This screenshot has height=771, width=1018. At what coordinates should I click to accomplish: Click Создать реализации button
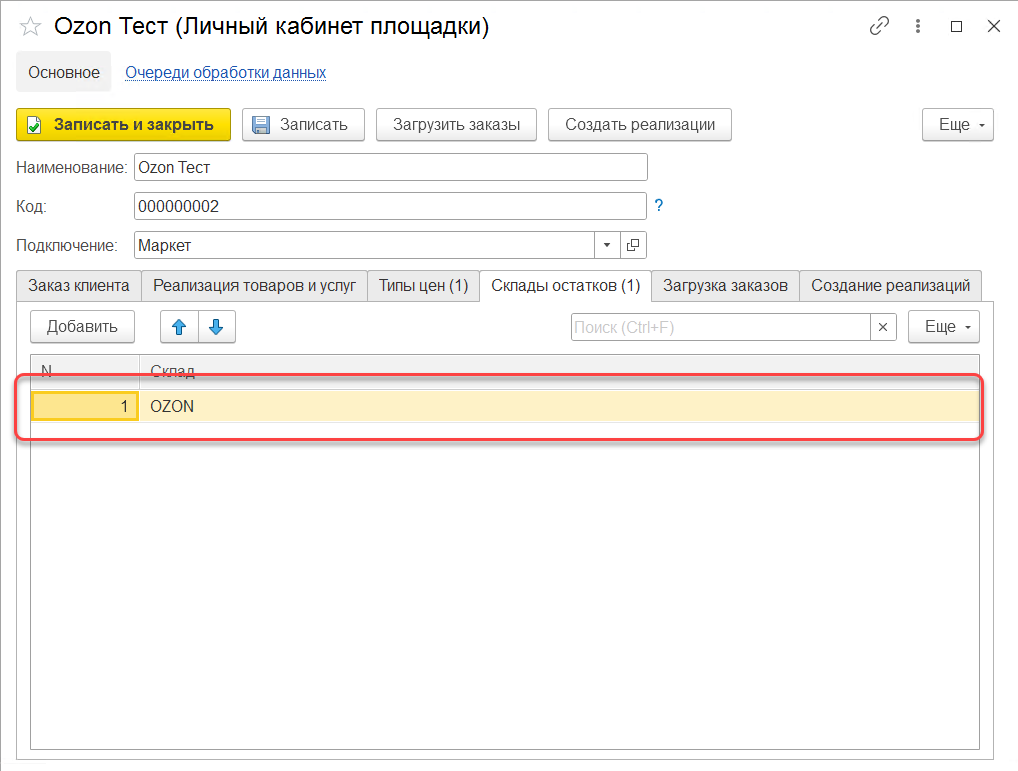pos(639,125)
